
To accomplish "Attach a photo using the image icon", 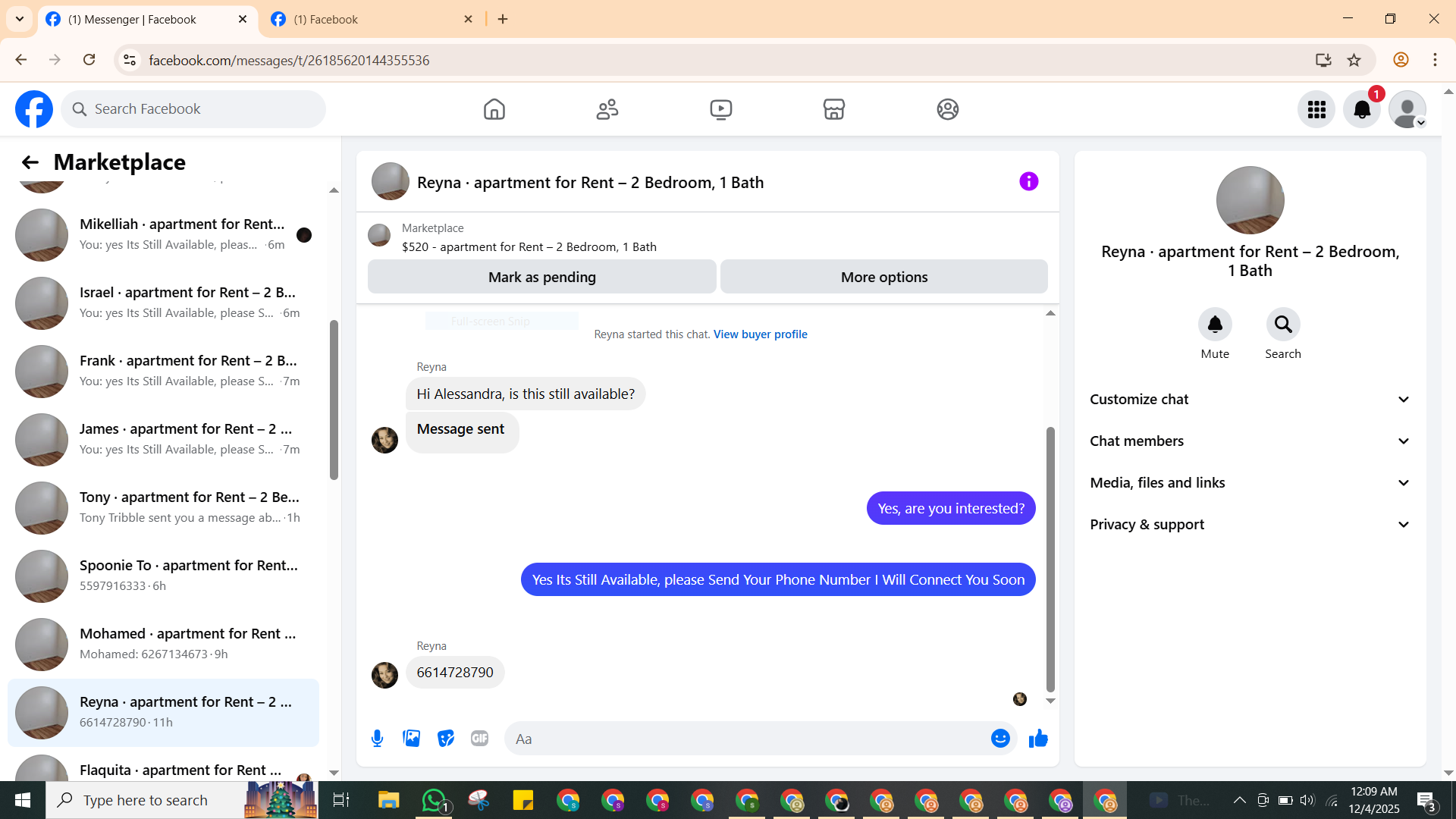I will (411, 739).
